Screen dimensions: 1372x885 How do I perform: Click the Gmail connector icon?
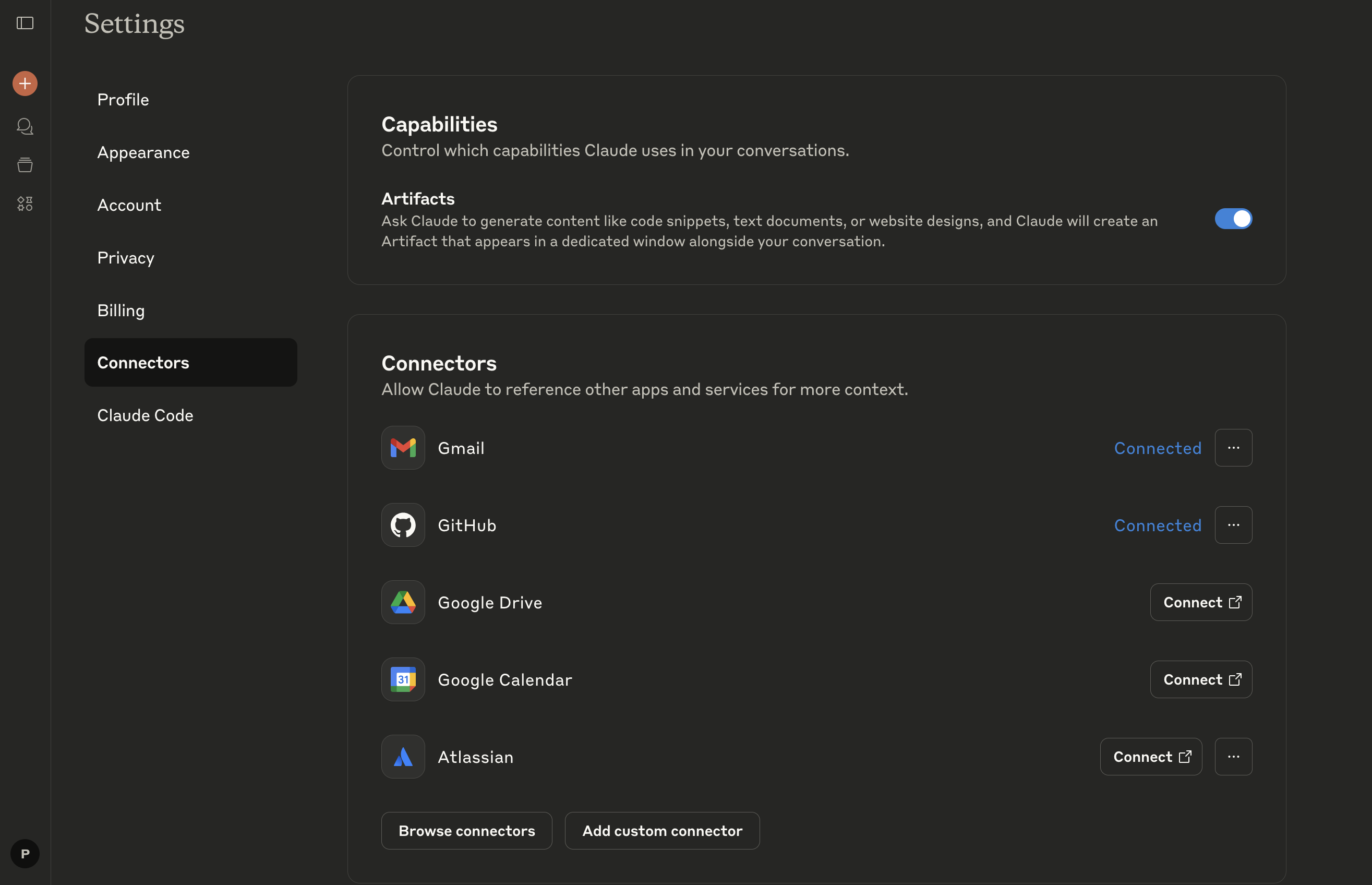403,448
